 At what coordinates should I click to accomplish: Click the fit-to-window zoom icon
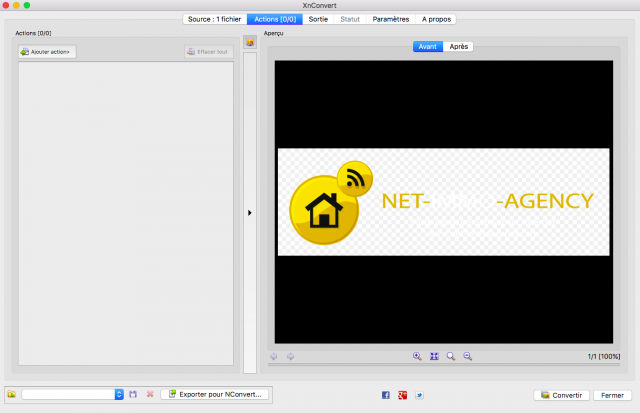[434, 356]
